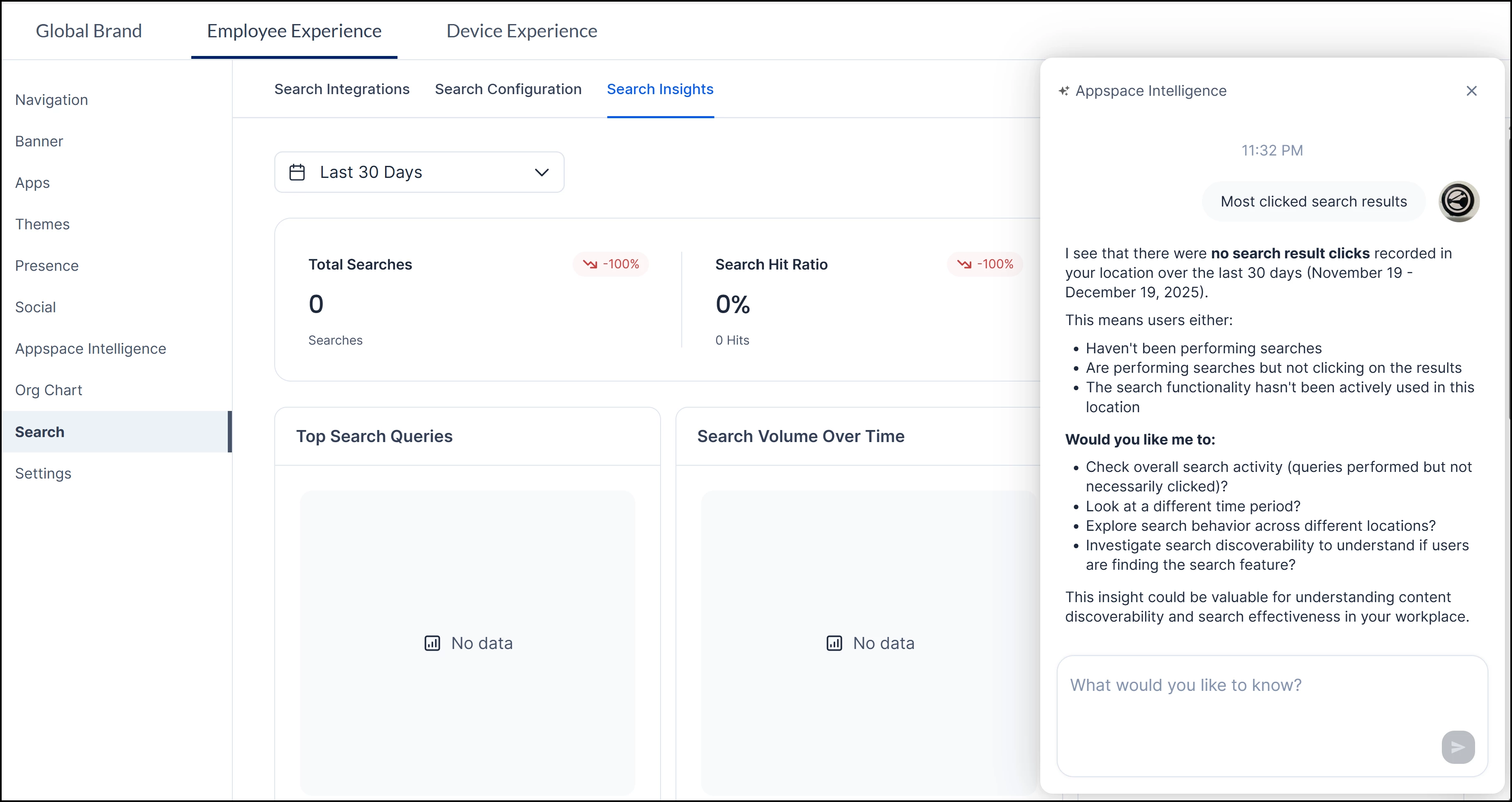1512x802 pixels.
Task: Open the Search Configuration tab
Action: 508,89
